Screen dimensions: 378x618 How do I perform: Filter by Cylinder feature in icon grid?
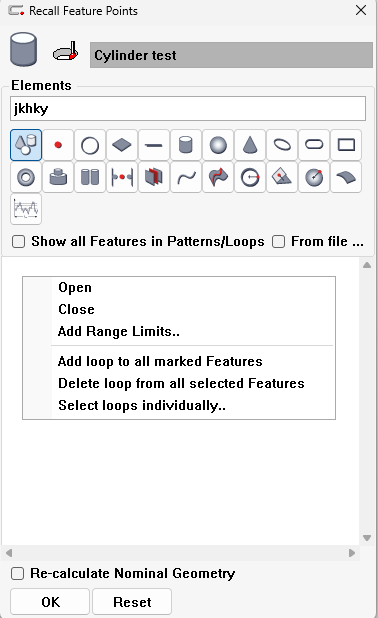tap(186, 145)
